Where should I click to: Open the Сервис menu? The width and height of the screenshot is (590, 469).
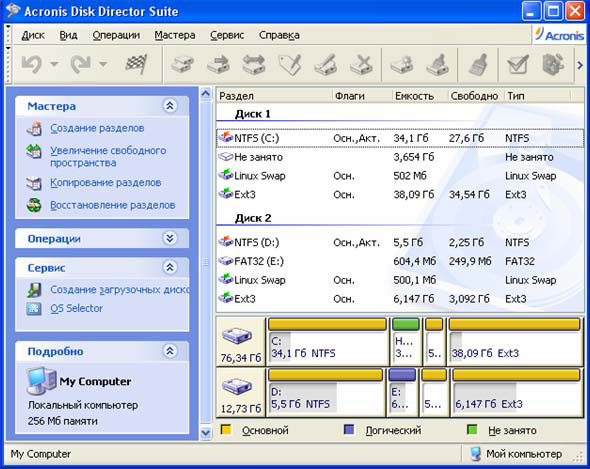[227, 35]
